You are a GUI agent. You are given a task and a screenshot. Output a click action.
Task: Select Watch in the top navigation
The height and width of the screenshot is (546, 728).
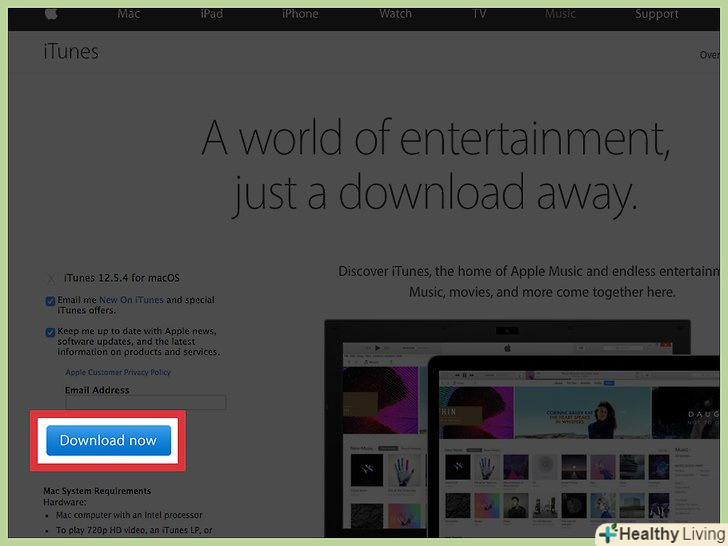[395, 14]
